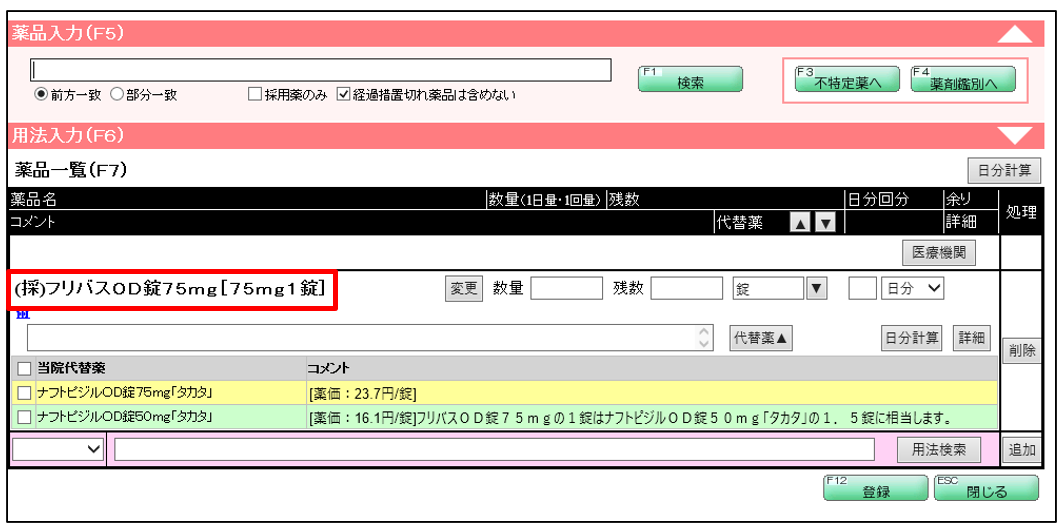Click the 代替薬▲ toggle button
The height and width of the screenshot is (529, 1063).
762,338
